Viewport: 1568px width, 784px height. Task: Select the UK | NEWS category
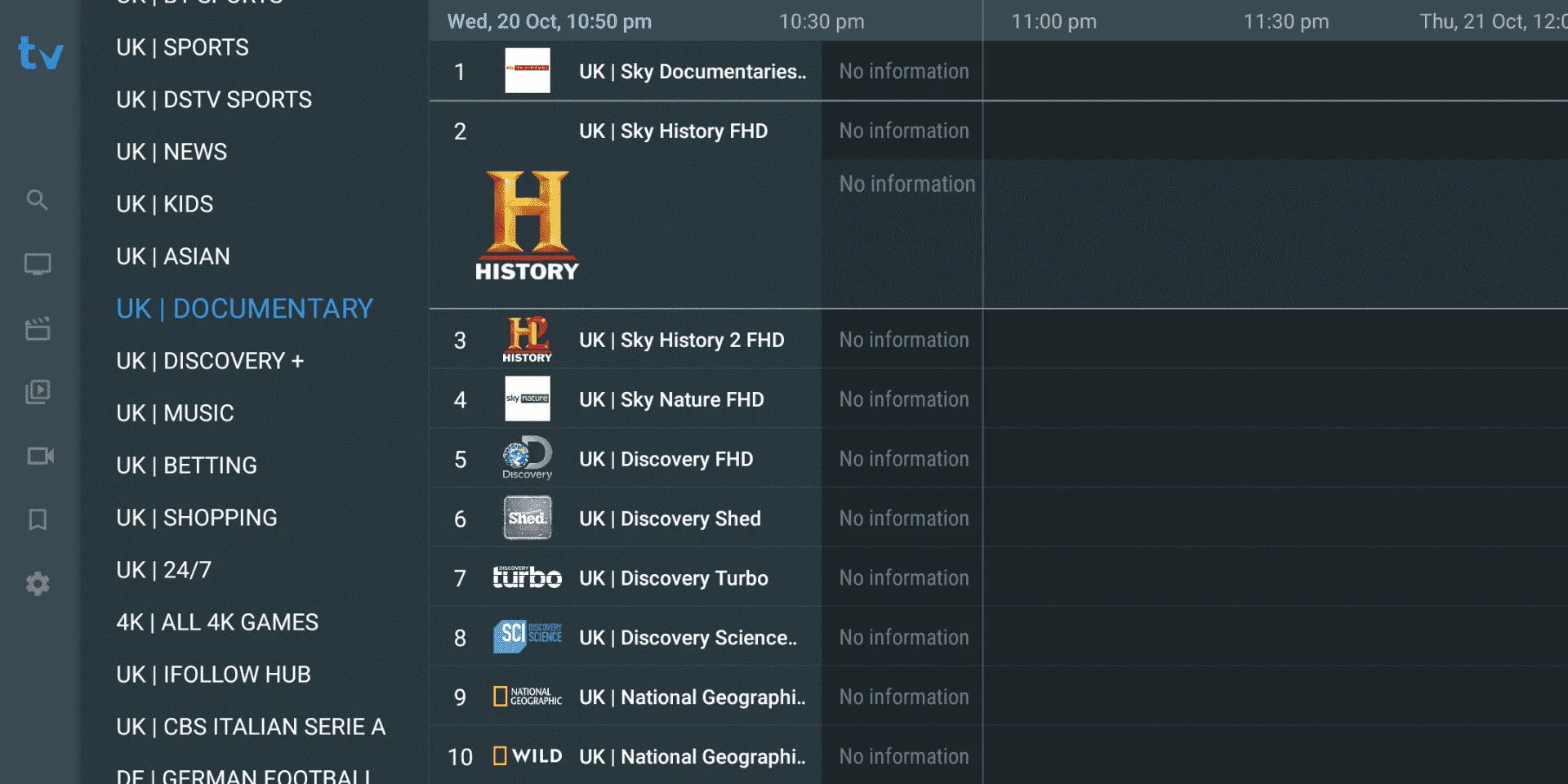(x=171, y=152)
